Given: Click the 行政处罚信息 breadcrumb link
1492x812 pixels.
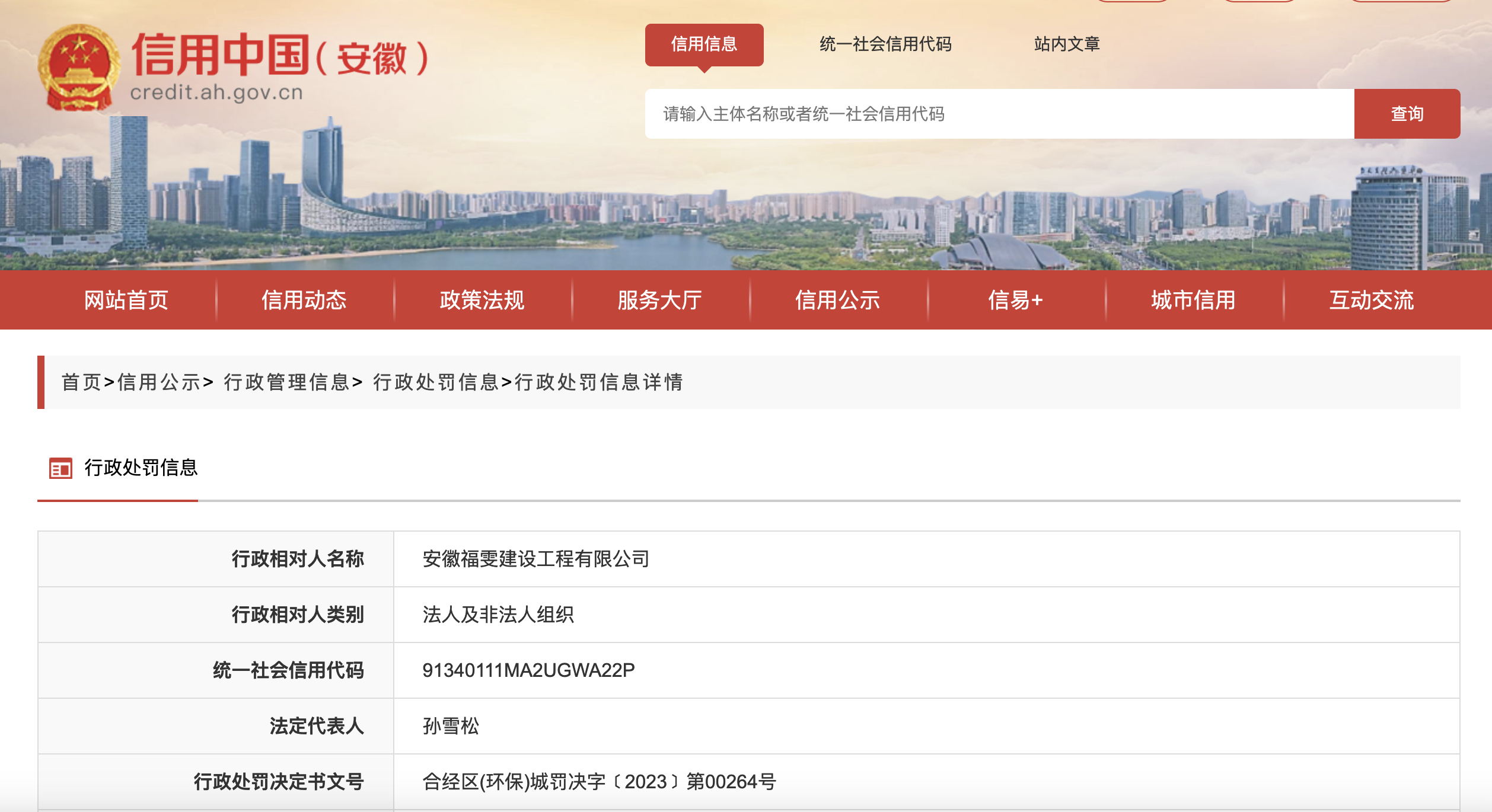Looking at the screenshot, I should pos(437,382).
